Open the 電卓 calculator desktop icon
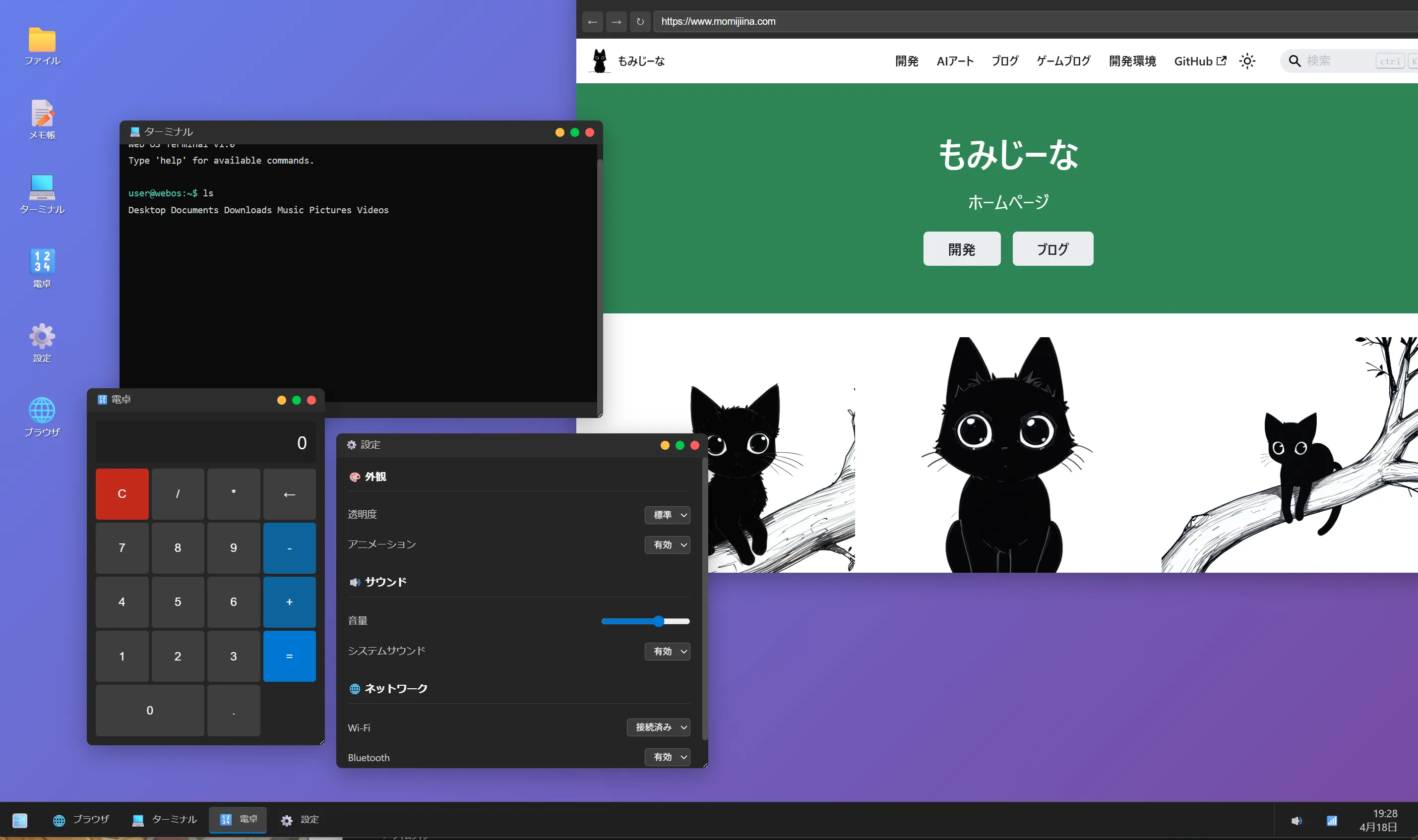This screenshot has height=840, width=1418. pos(42,262)
